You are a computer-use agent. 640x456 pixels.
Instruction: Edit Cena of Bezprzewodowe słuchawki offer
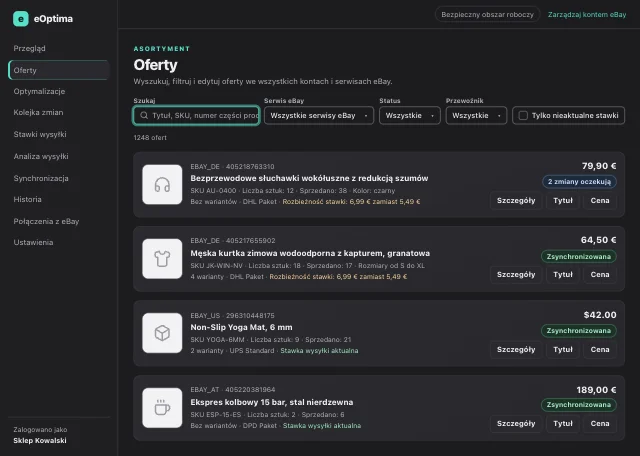pos(600,200)
